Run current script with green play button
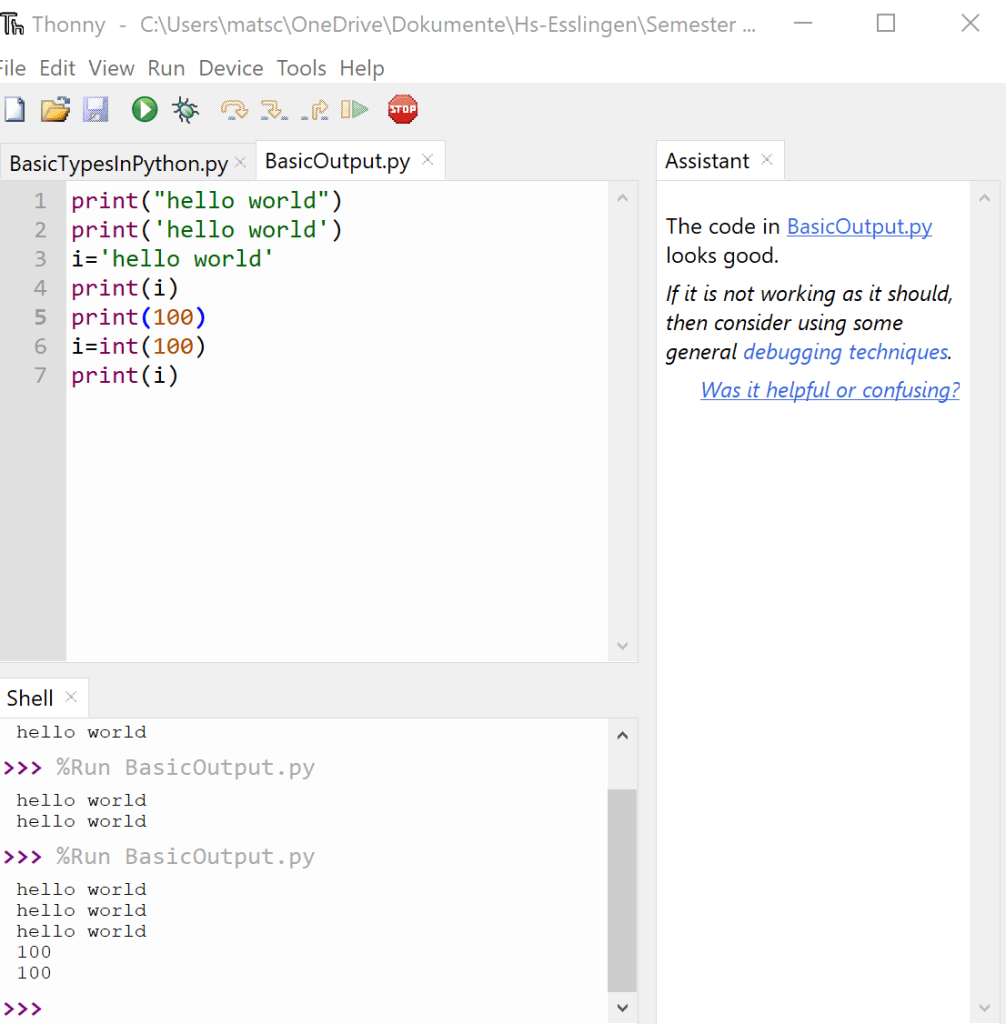Viewport: 1006px width, 1024px height. (144, 109)
